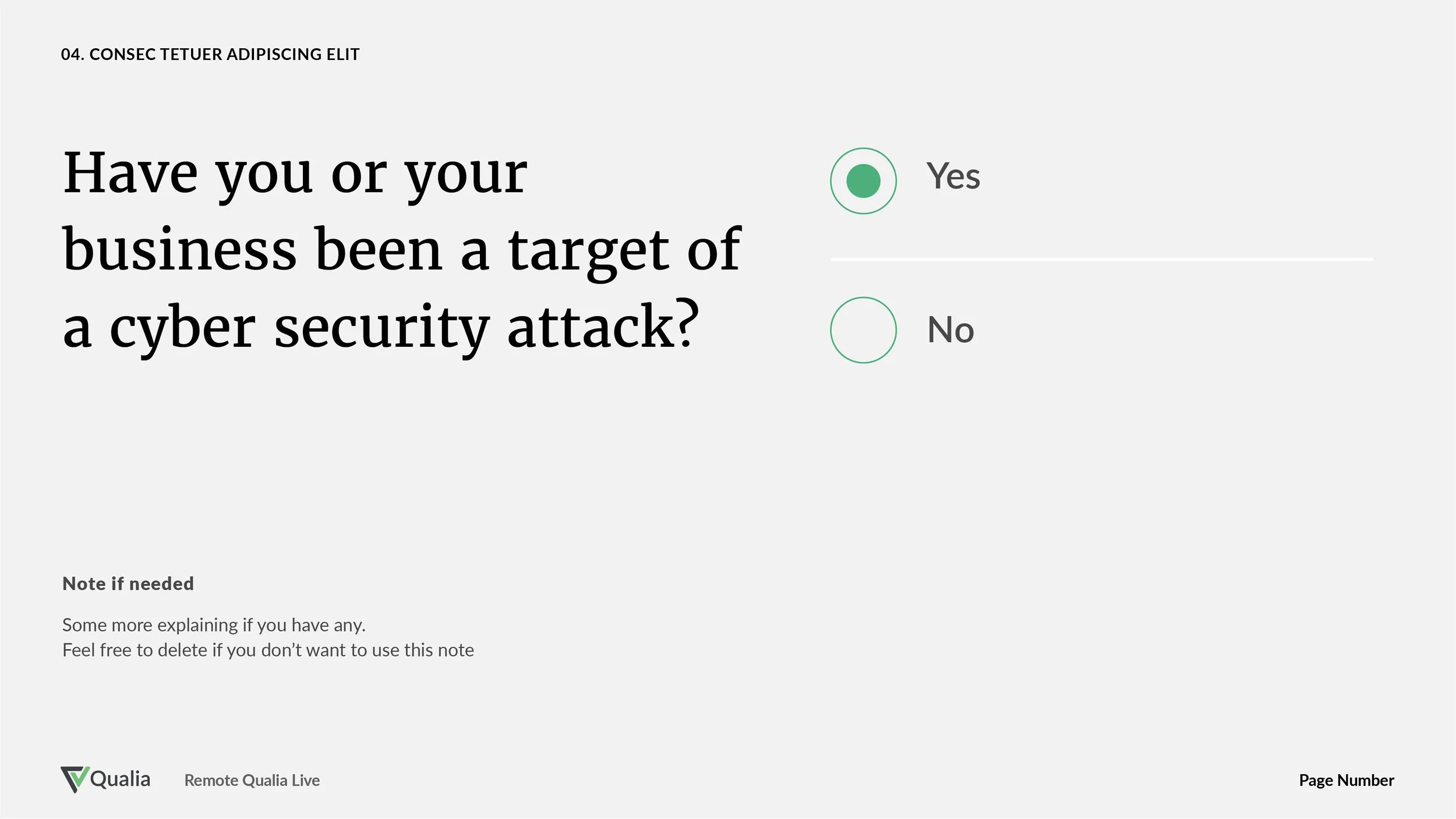Click the word 'business' in the question
This screenshot has height=819, width=1456.
pos(180,249)
